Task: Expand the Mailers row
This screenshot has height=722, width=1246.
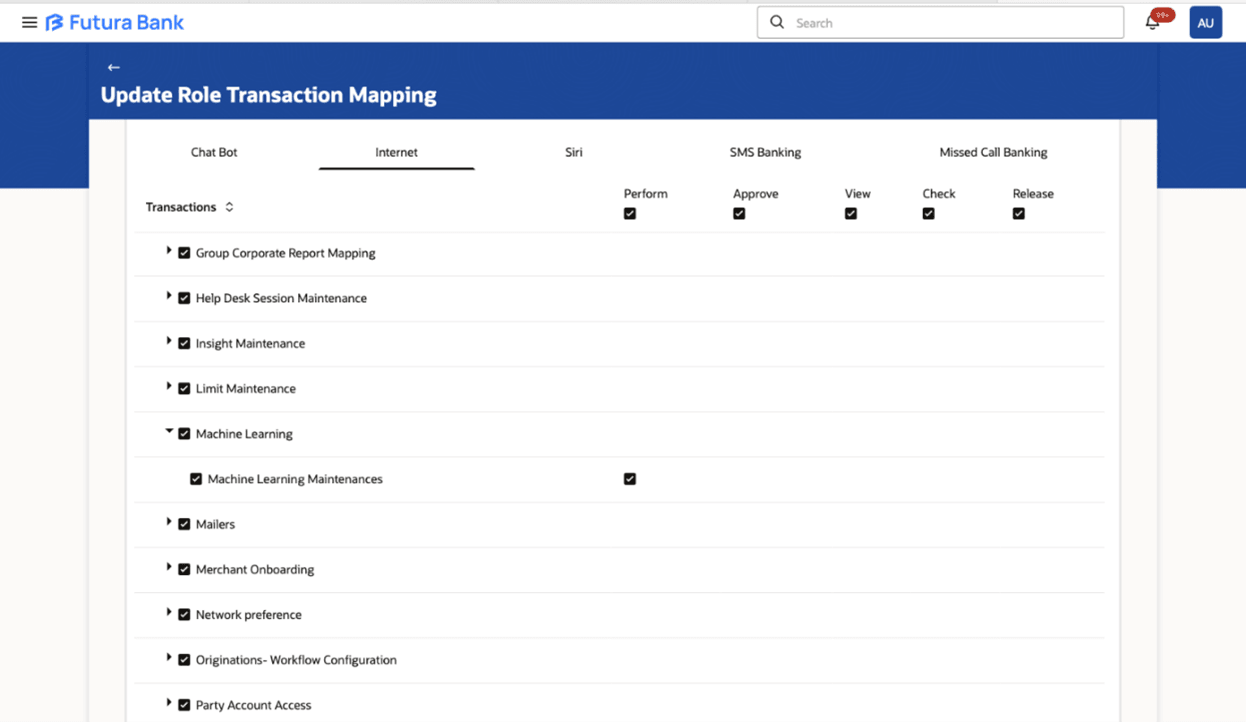Action: pyautogui.click(x=169, y=522)
